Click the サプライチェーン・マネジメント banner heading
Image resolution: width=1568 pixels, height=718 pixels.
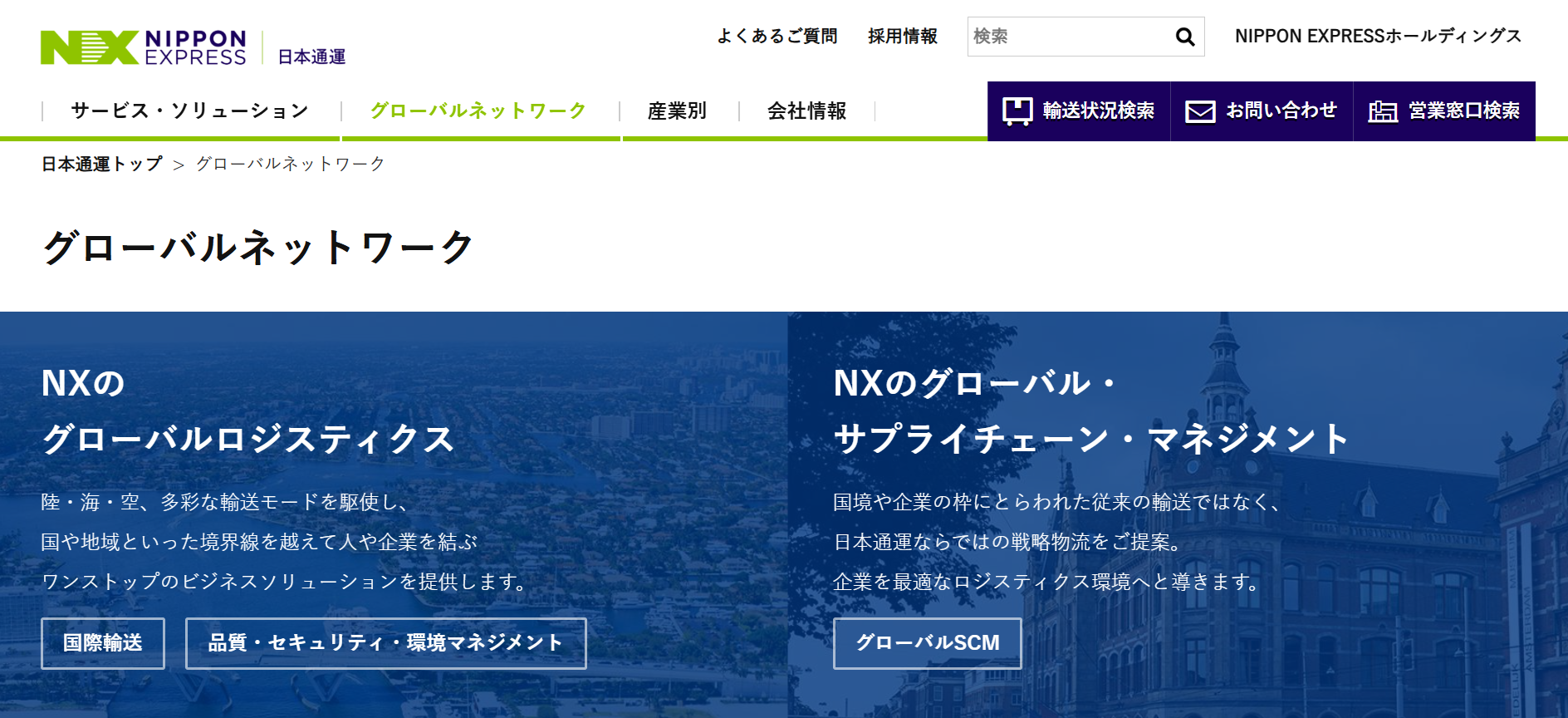1091,439
